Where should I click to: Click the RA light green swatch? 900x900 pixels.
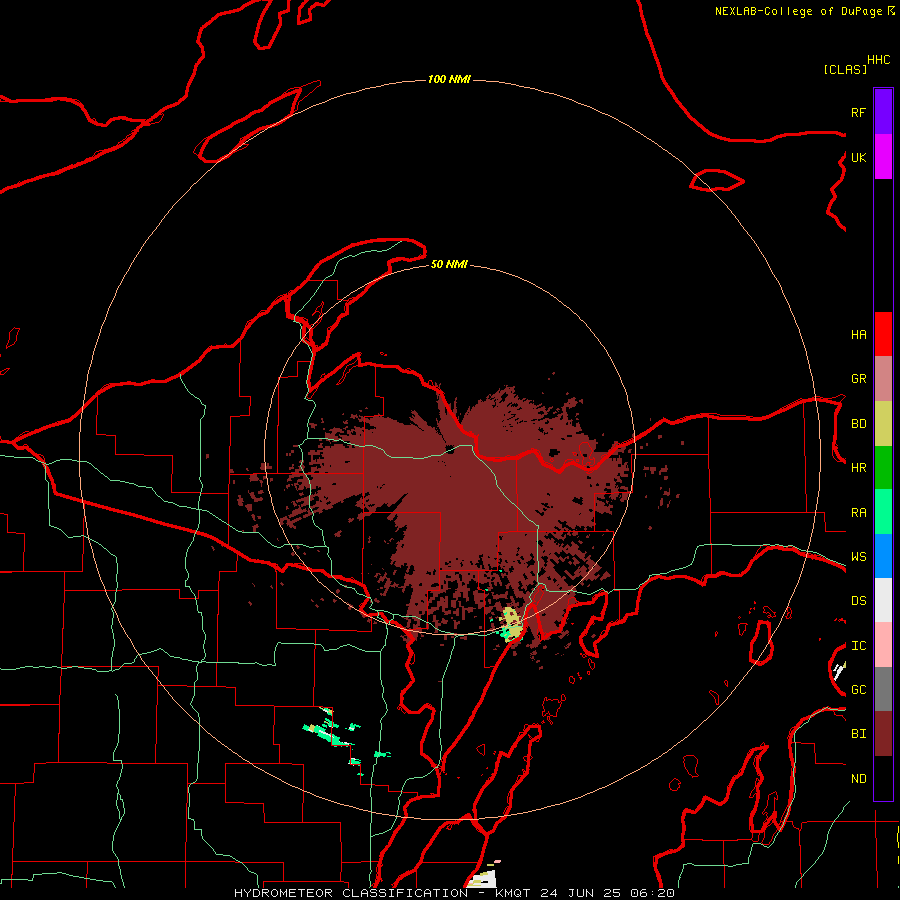tap(883, 512)
